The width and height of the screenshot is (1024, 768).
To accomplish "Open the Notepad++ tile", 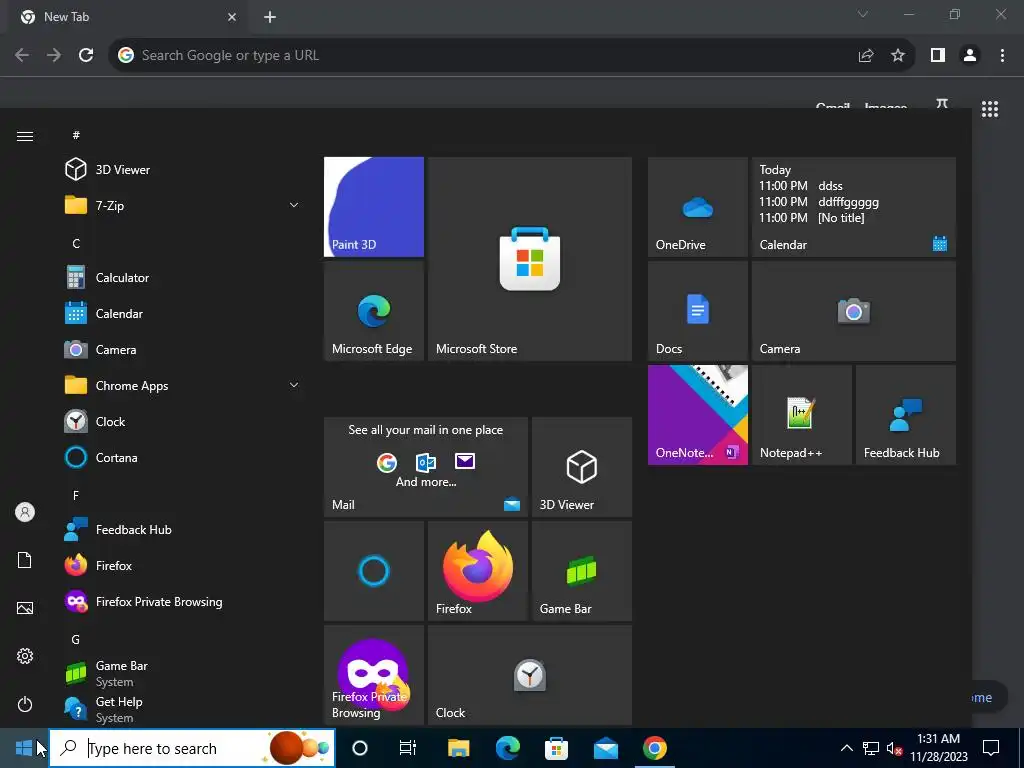I will coord(801,415).
